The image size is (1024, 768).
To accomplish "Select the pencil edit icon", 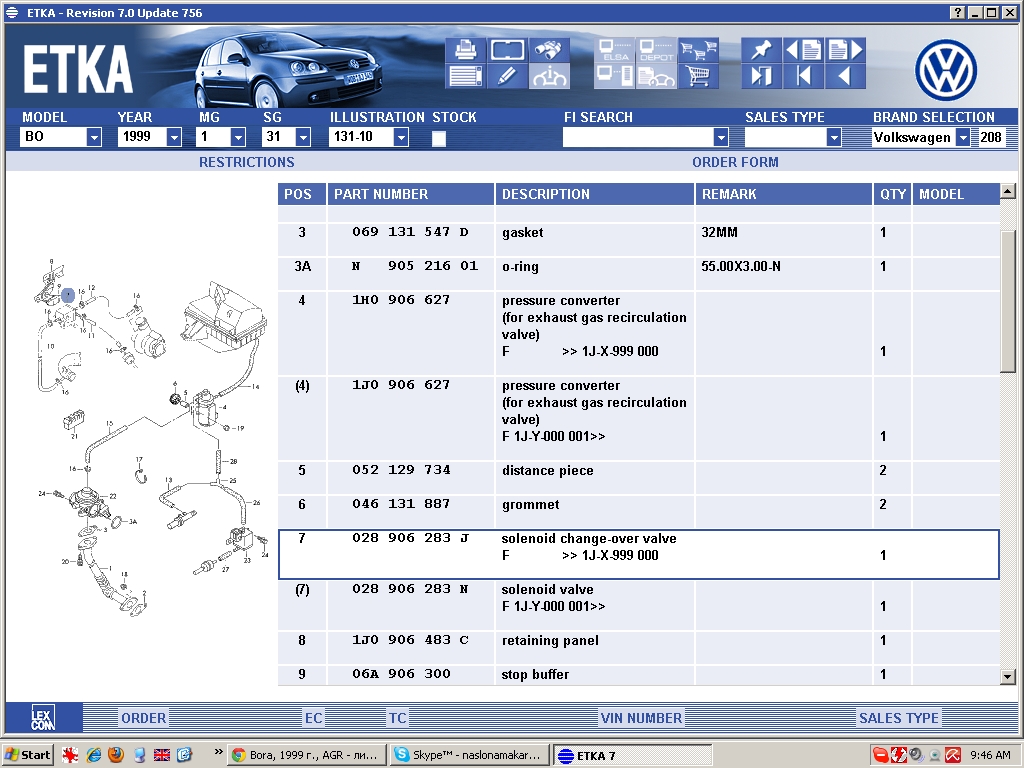I will (507, 76).
